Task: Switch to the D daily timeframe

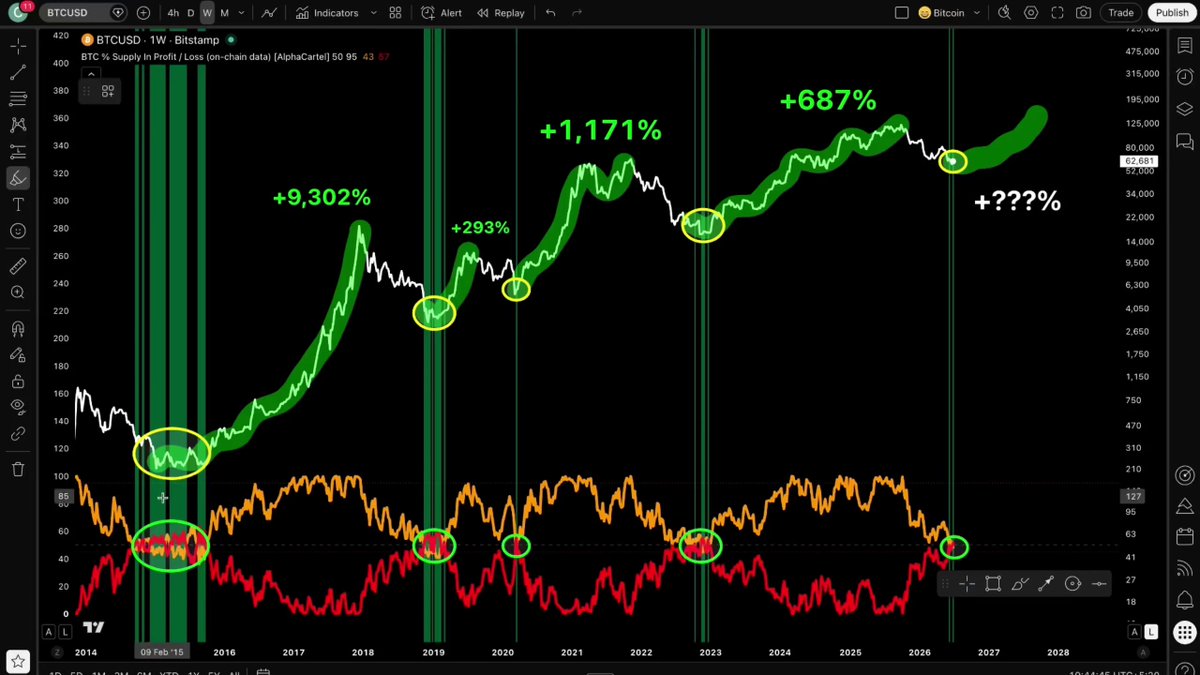Action: 191,13
